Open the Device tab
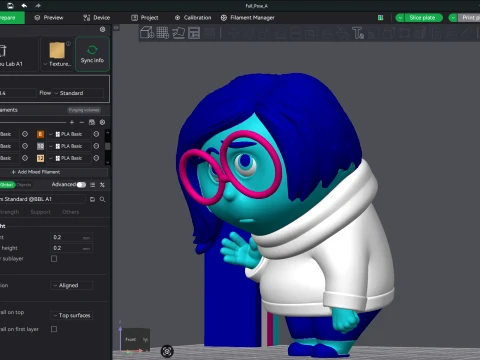 (97, 18)
